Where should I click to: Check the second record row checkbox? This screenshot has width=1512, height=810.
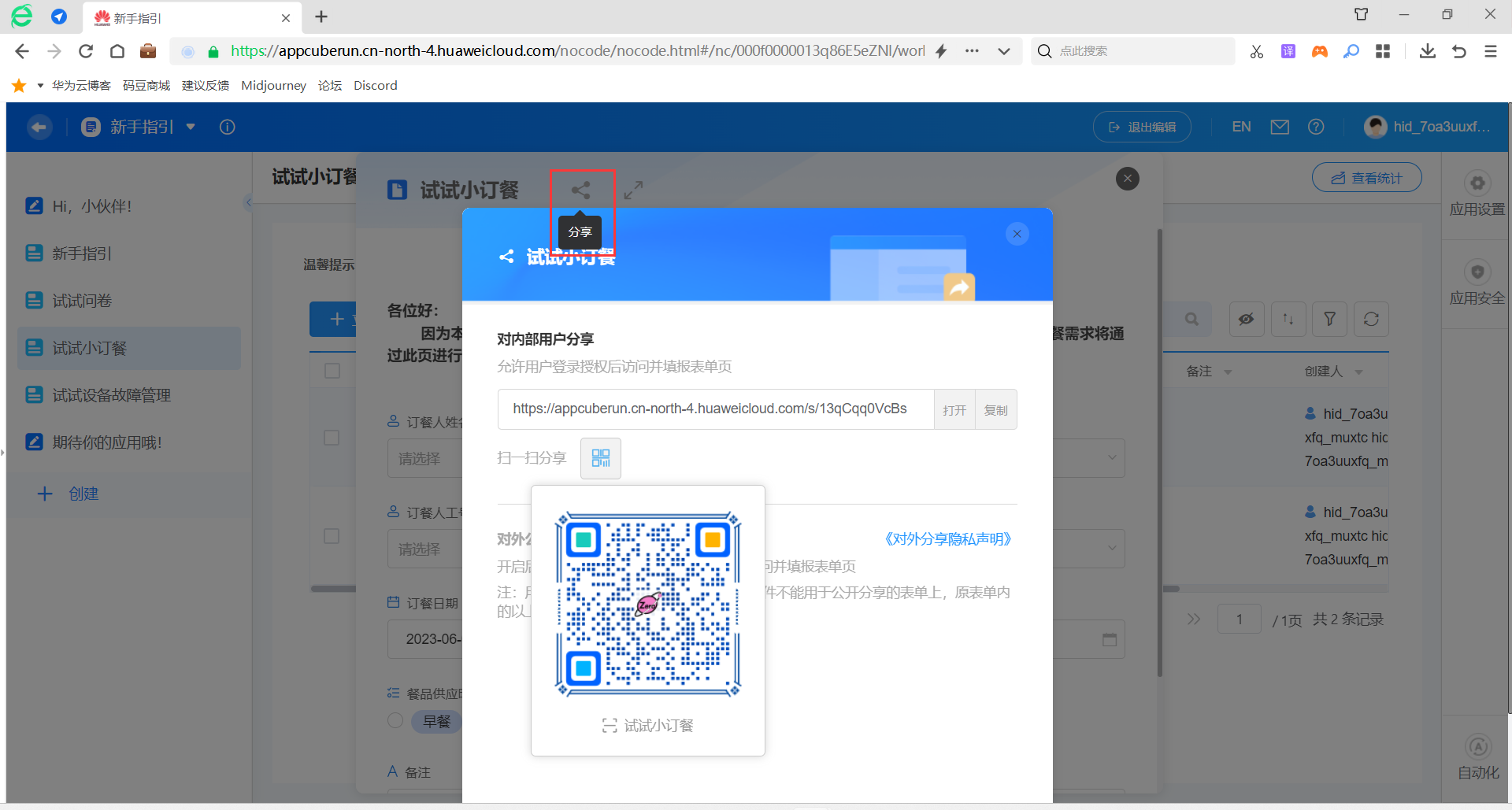(332, 536)
